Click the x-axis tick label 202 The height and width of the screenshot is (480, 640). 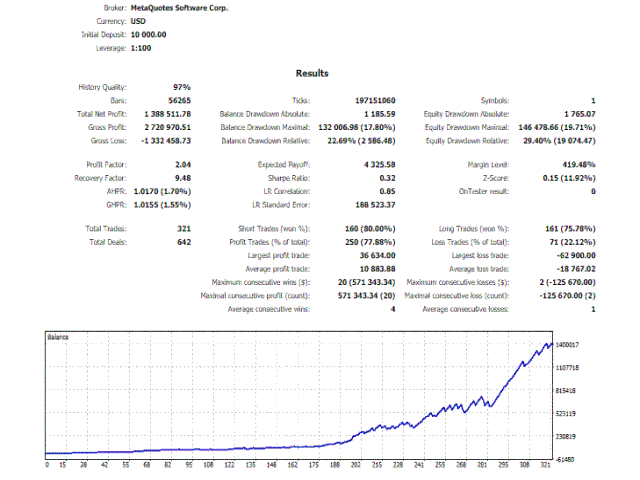(356, 465)
